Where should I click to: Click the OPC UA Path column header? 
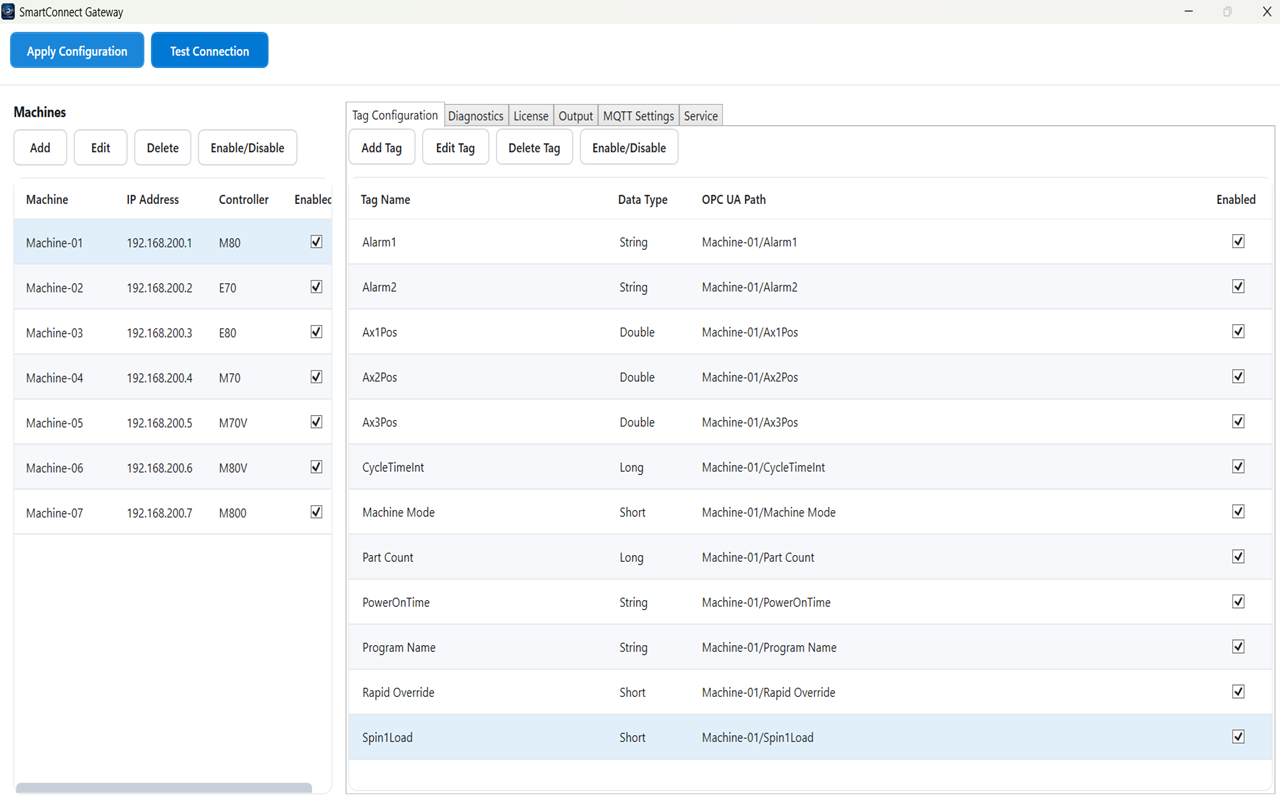click(x=734, y=200)
